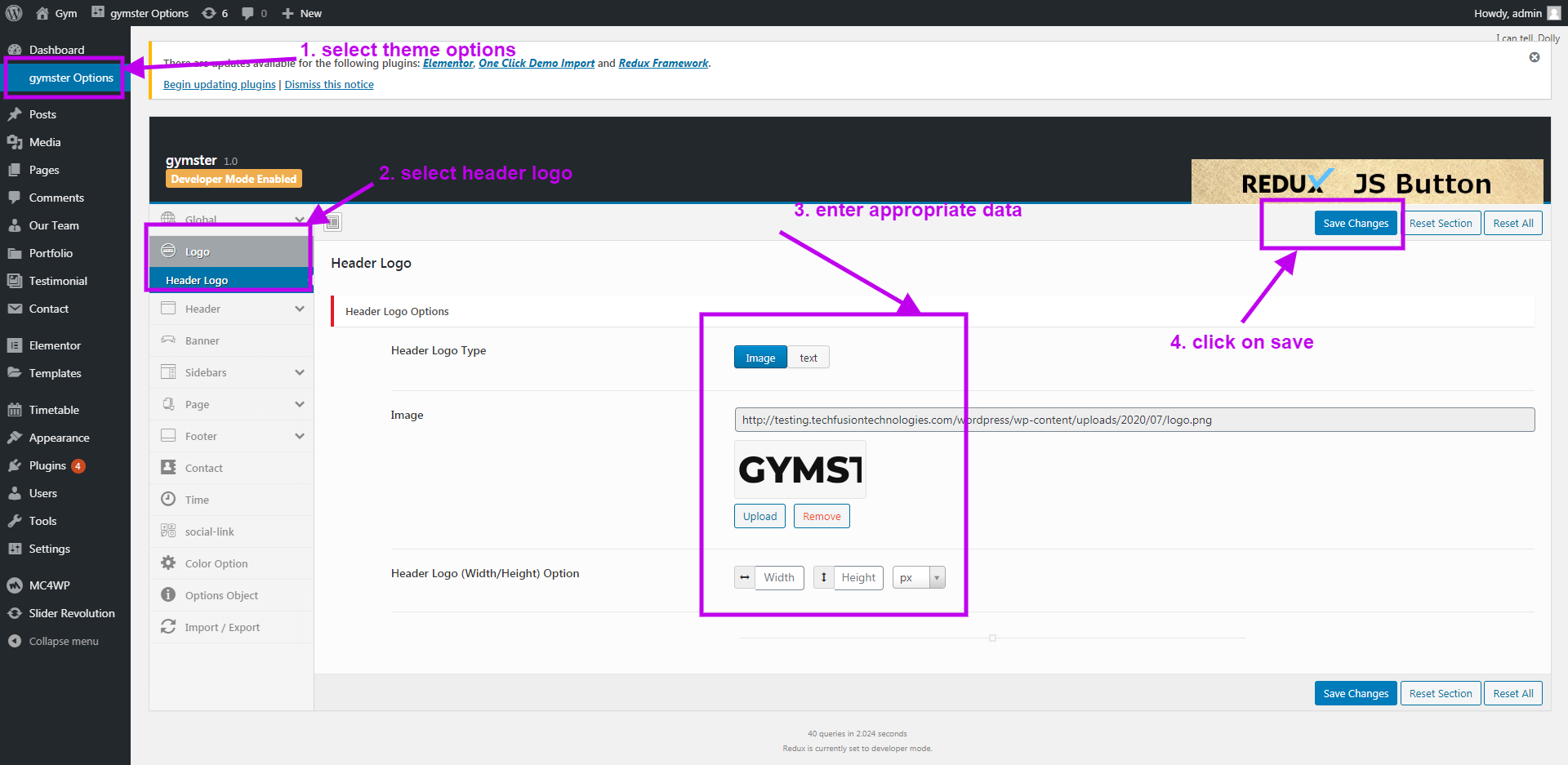This screenshot has width=1568, height=765.
Task: Click the Begin updating plugins link
Action: (x=219, y=84)
